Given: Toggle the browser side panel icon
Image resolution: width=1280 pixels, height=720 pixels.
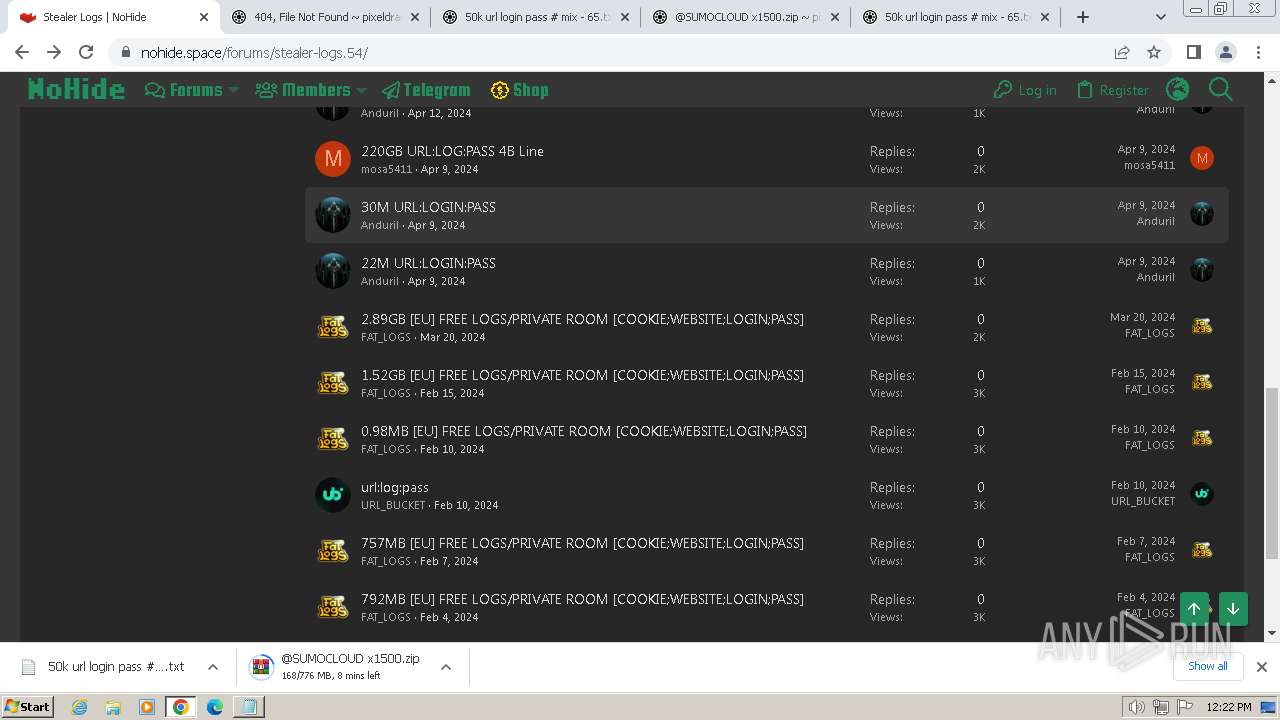Looking at the screenshot, I should (1193, 53).
